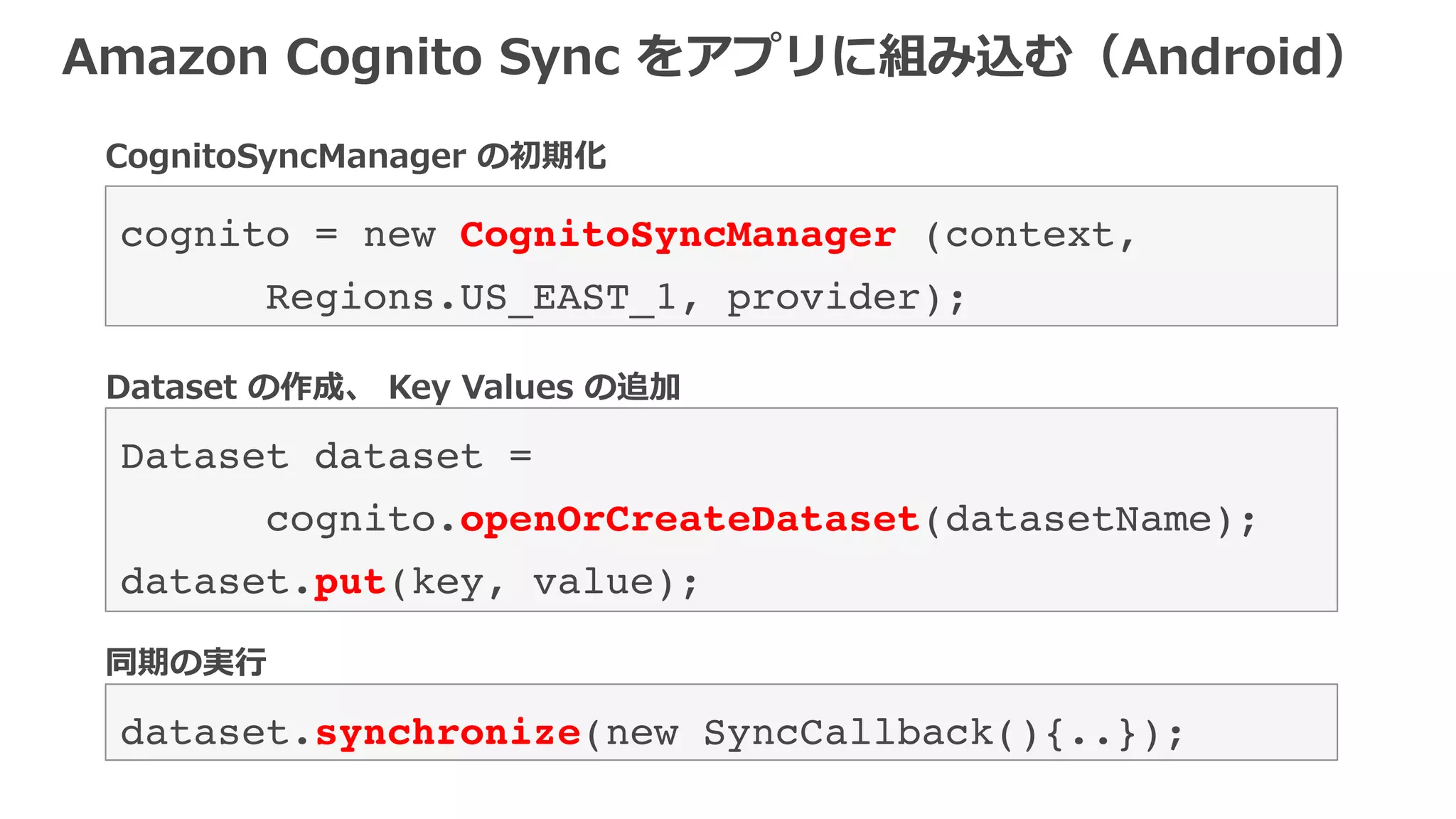Select the heading 'CognitoSyncManager の初期化'
Viewport: 1456px width, 819px height.
coord(355,156)
